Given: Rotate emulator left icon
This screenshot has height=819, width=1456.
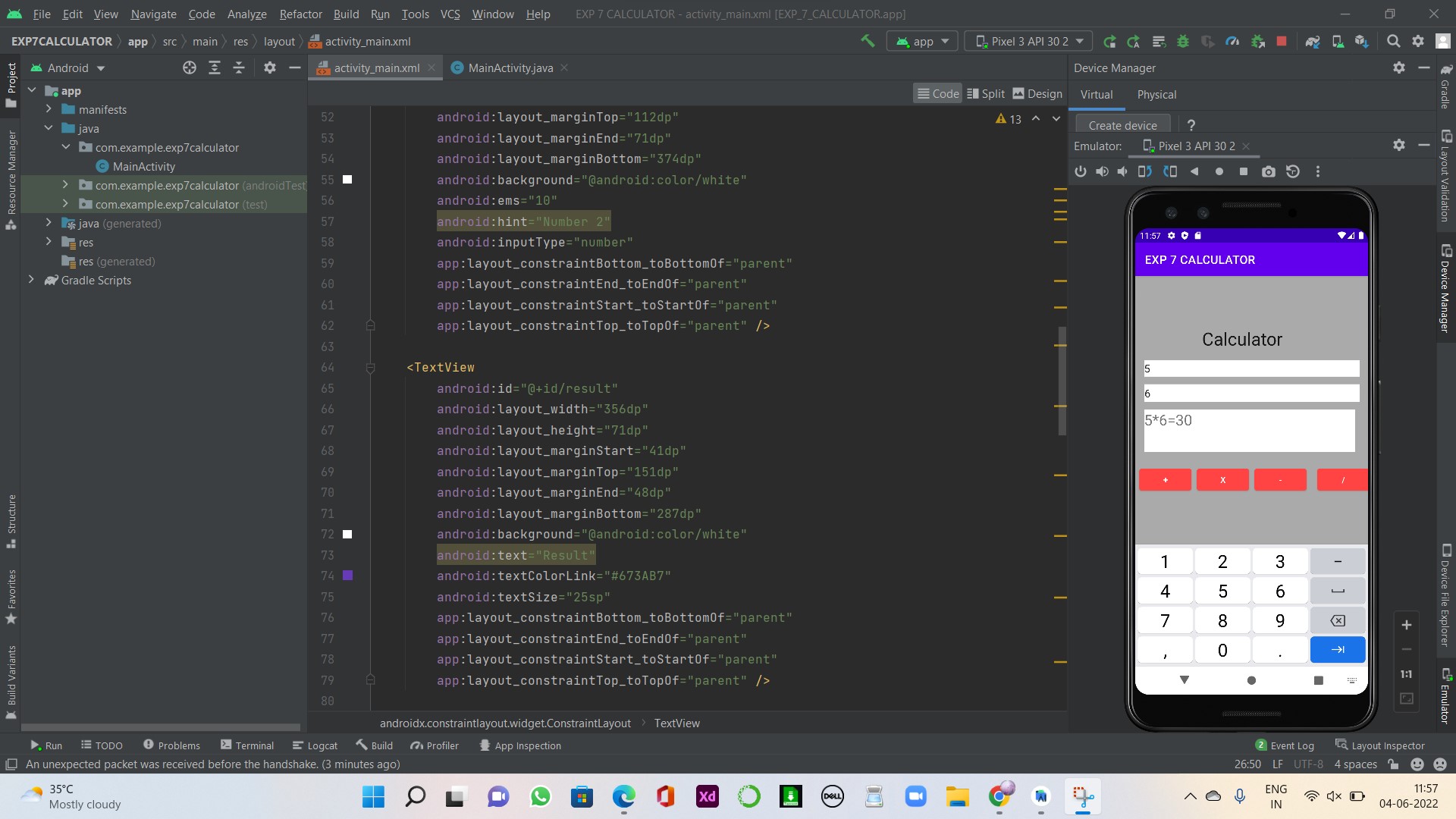Looking at the screenshot, I should coord(1144,171).
